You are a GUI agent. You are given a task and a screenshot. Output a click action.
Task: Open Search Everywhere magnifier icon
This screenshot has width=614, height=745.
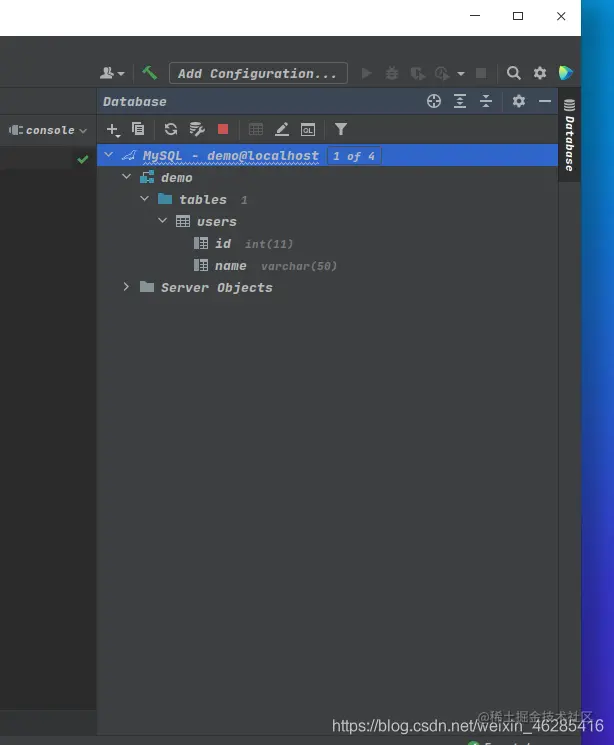click(514, 73)
